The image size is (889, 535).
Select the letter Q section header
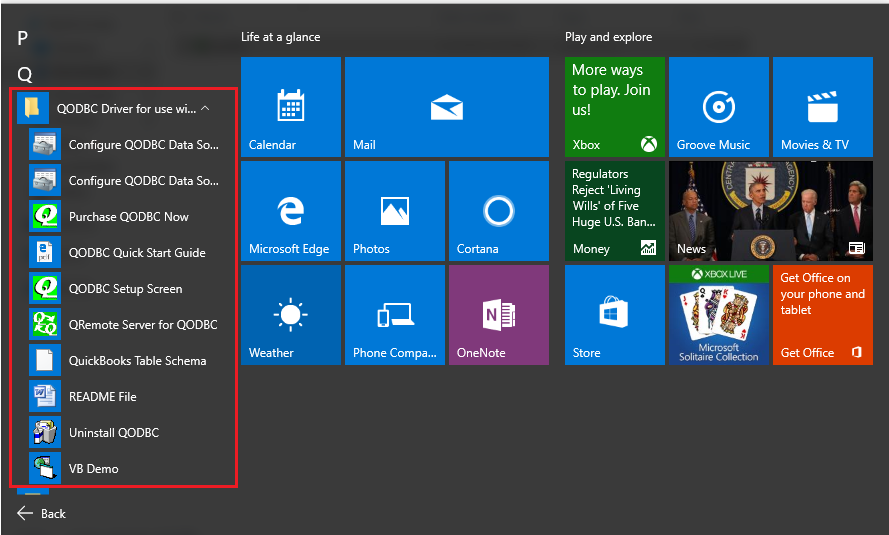[24, 74]
